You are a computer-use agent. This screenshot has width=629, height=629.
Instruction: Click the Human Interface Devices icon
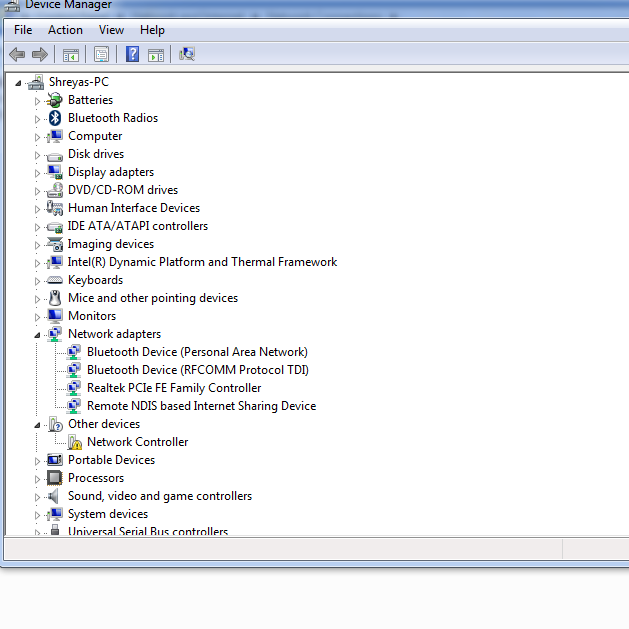pos(55,208)
